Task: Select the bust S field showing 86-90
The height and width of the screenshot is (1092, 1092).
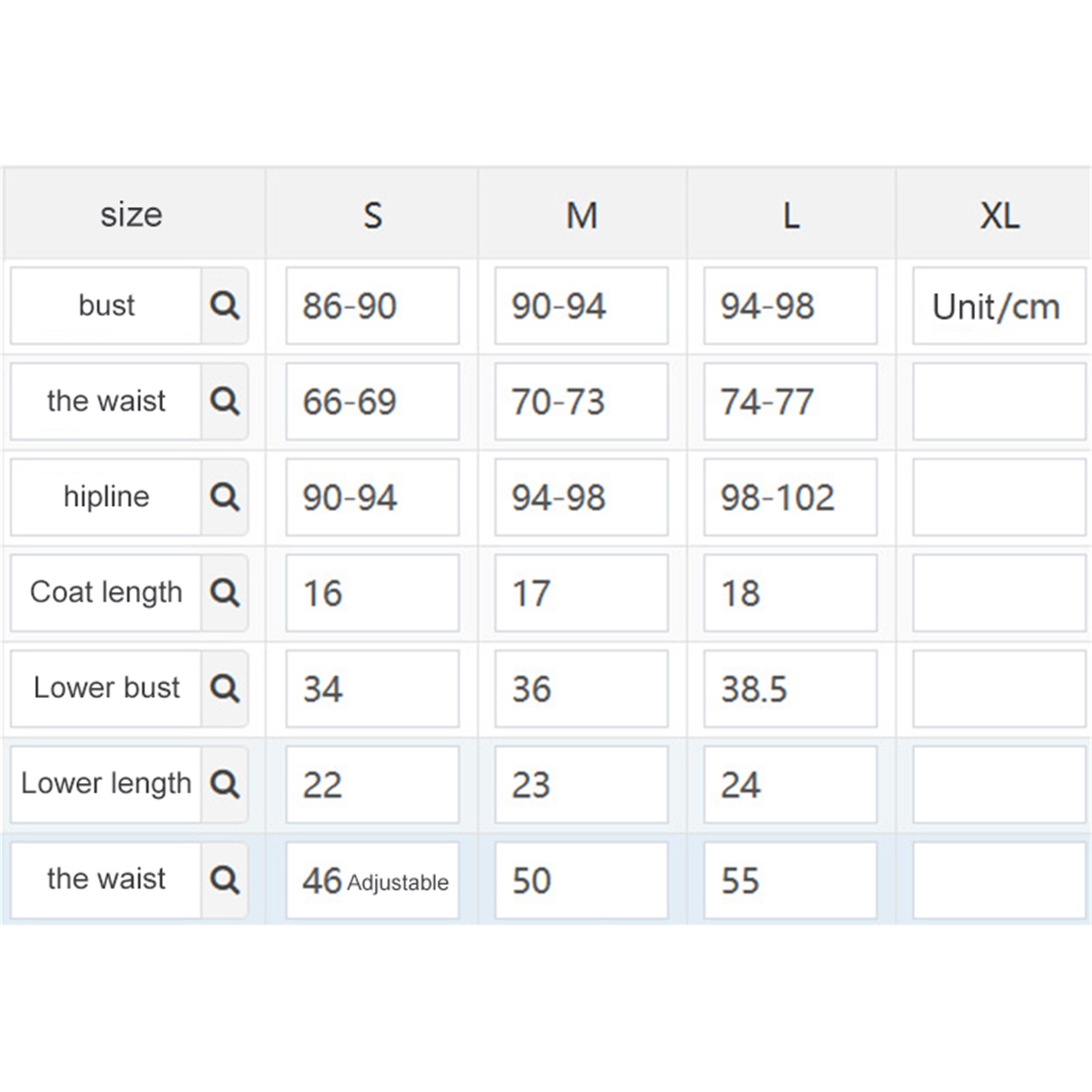Action: 372,306
